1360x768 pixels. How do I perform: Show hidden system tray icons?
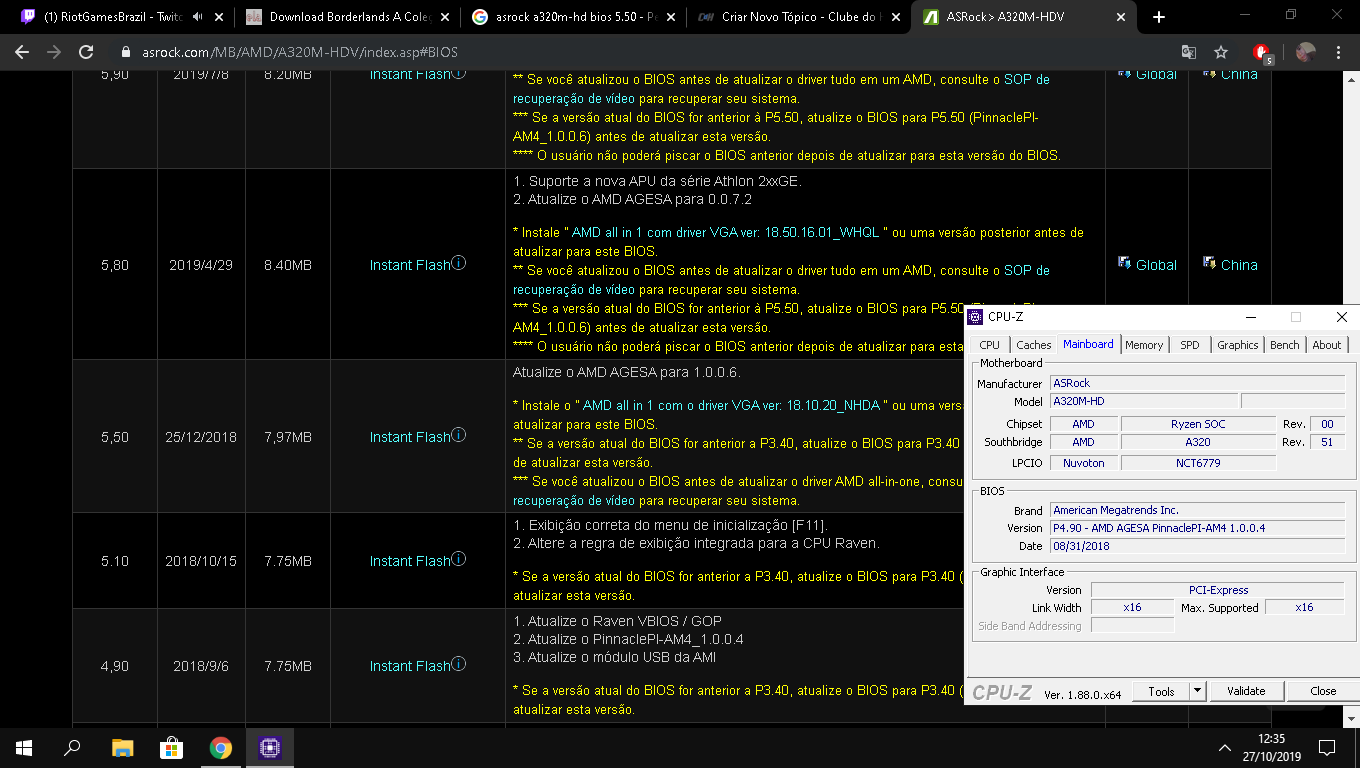[x=1224, y=747]
